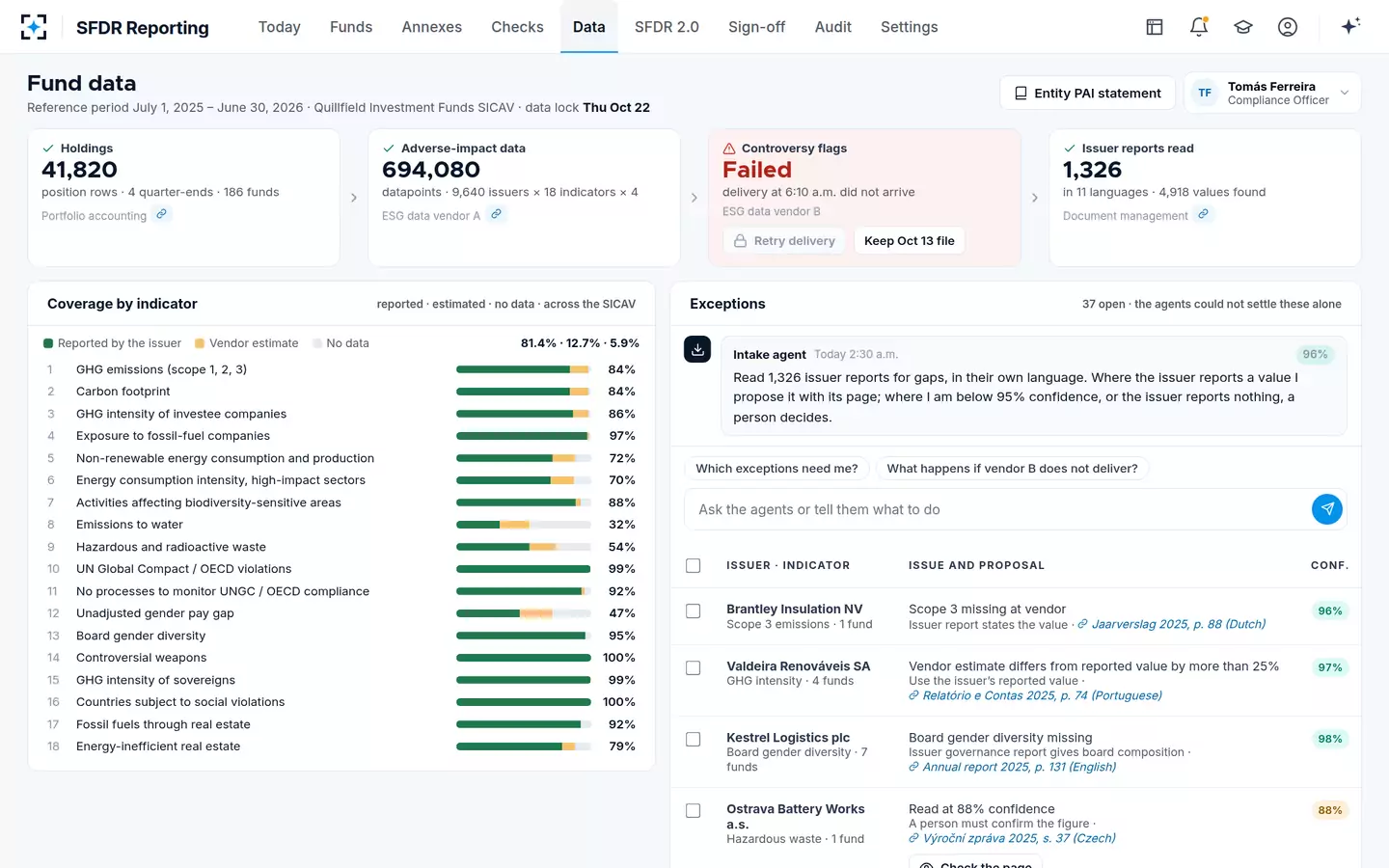
Task: Open Výroční zpráva 2025 Czech link
Action: tap(1012, 838)
